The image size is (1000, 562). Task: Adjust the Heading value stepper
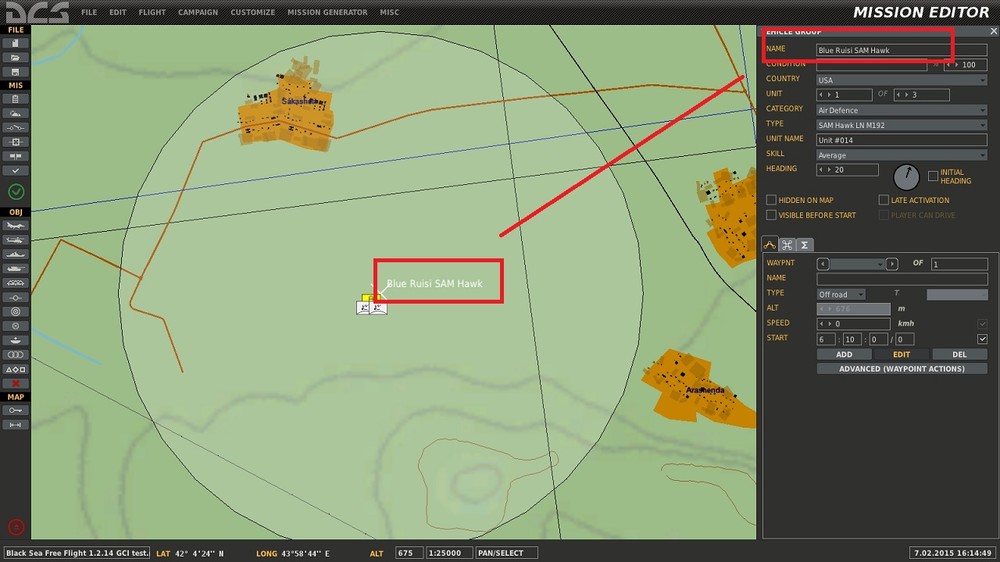(847, 170)
